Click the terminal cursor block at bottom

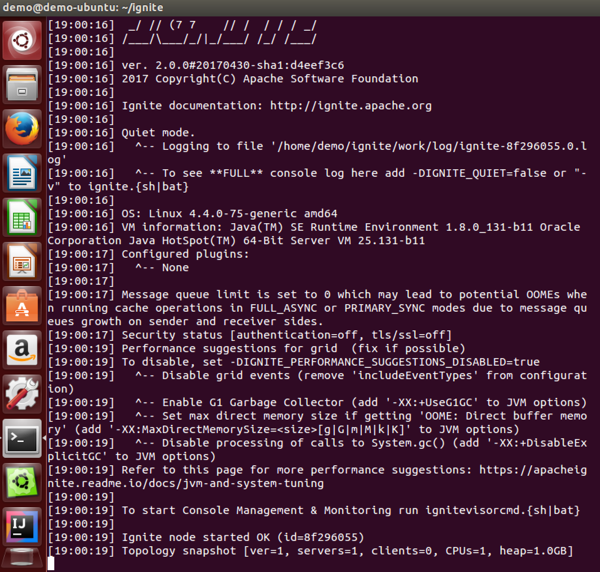tap(51, 564)
